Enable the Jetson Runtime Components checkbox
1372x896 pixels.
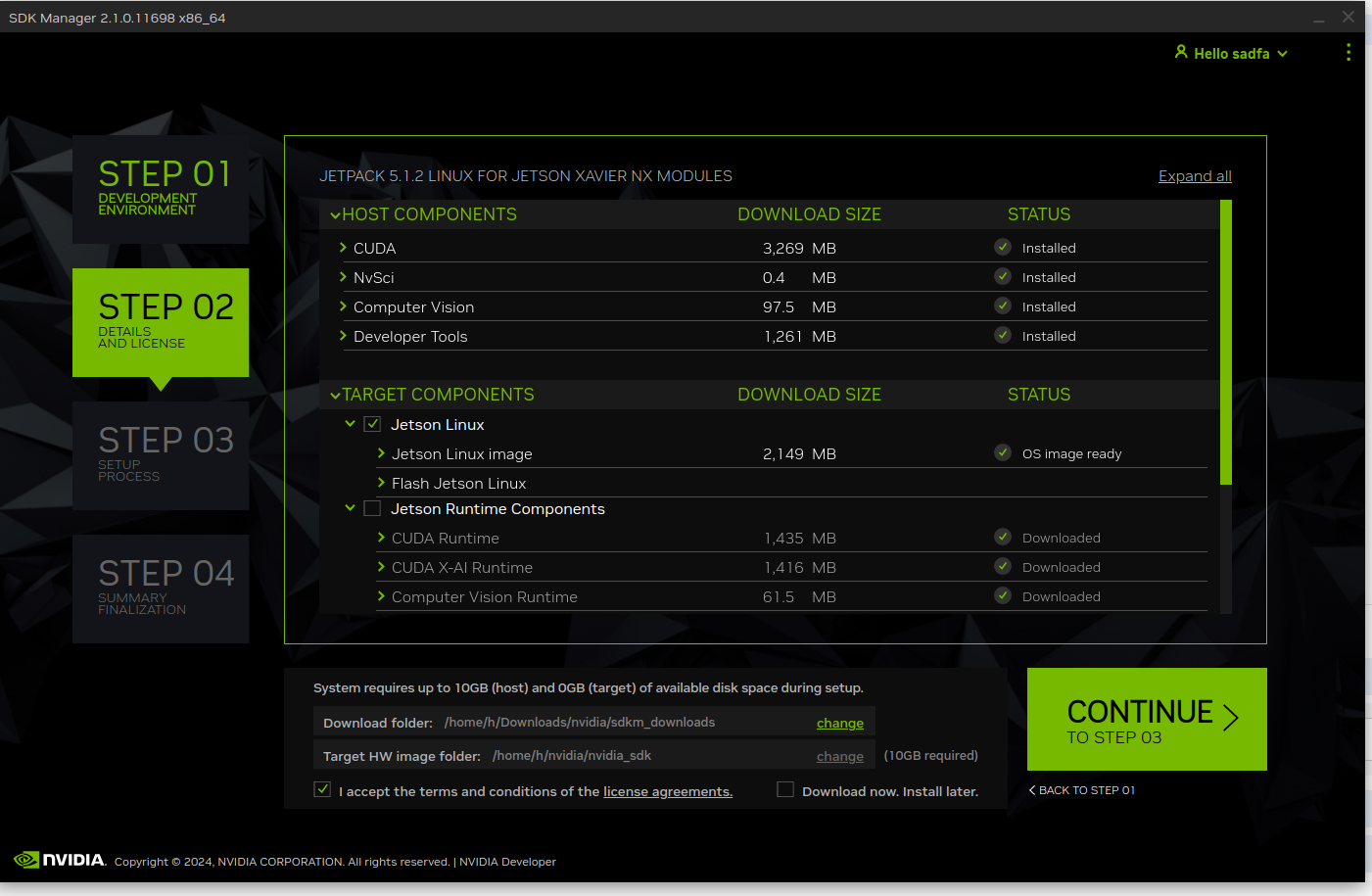(372, 508)
